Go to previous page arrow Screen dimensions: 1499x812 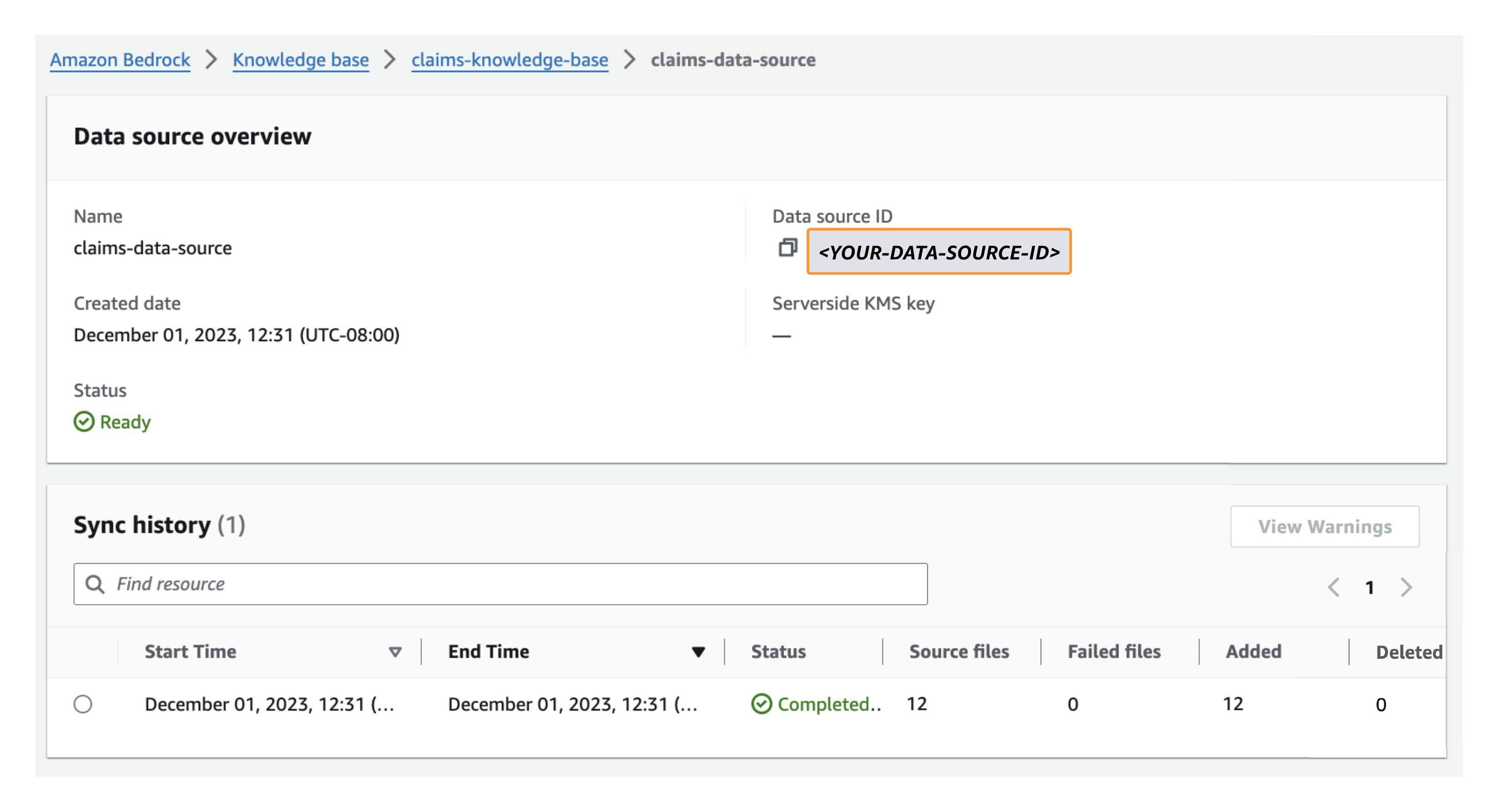[1334, 587]
